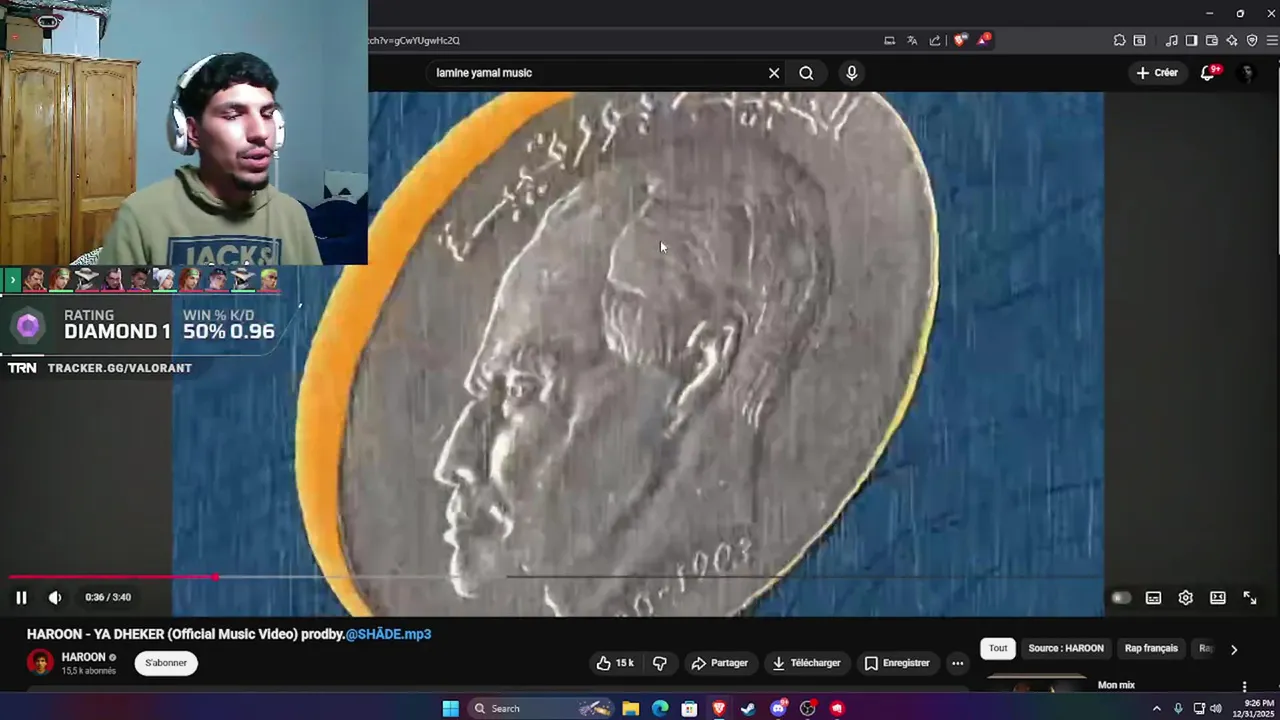Save video with Enregistrer button
Screen dimensions: 1280x720
tap(897, 663)
